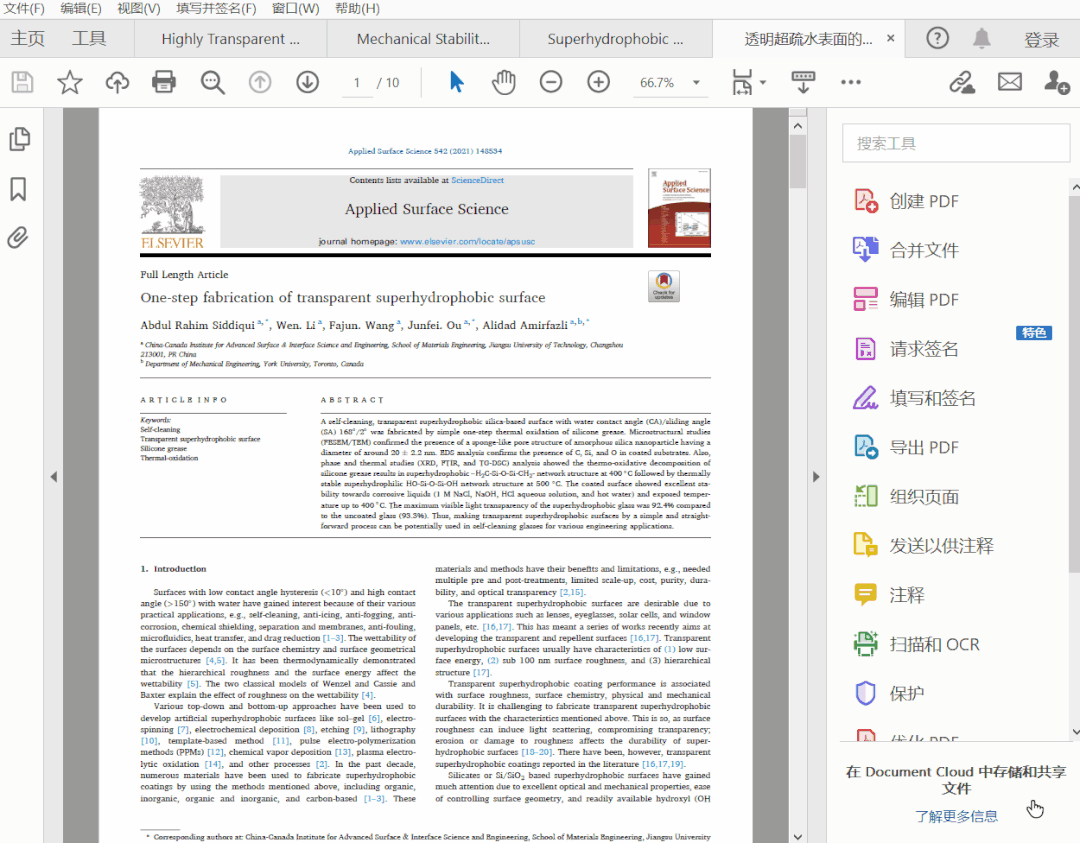1080x843 pixels.
Task: Open the fit page scrolling options
Action: pyautogui.click(x=748, y=83)
